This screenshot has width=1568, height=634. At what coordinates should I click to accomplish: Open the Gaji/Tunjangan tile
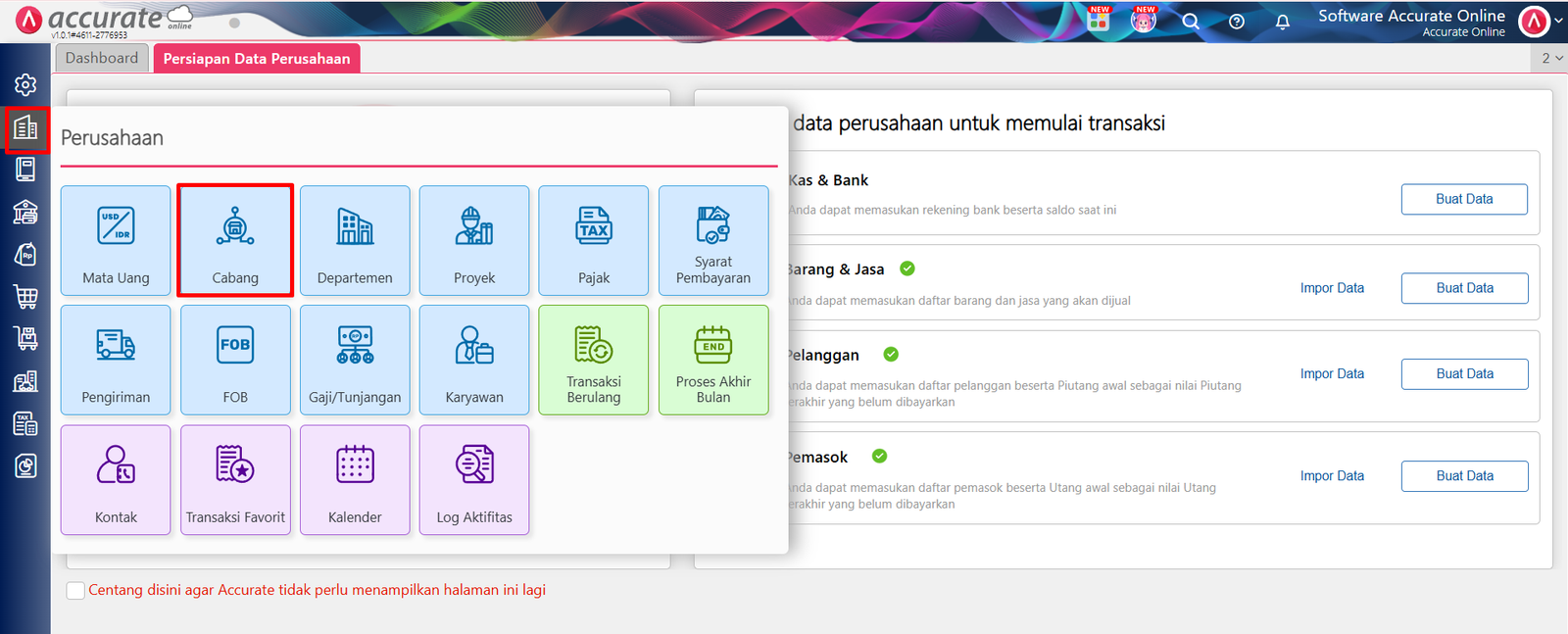point(355,360)
